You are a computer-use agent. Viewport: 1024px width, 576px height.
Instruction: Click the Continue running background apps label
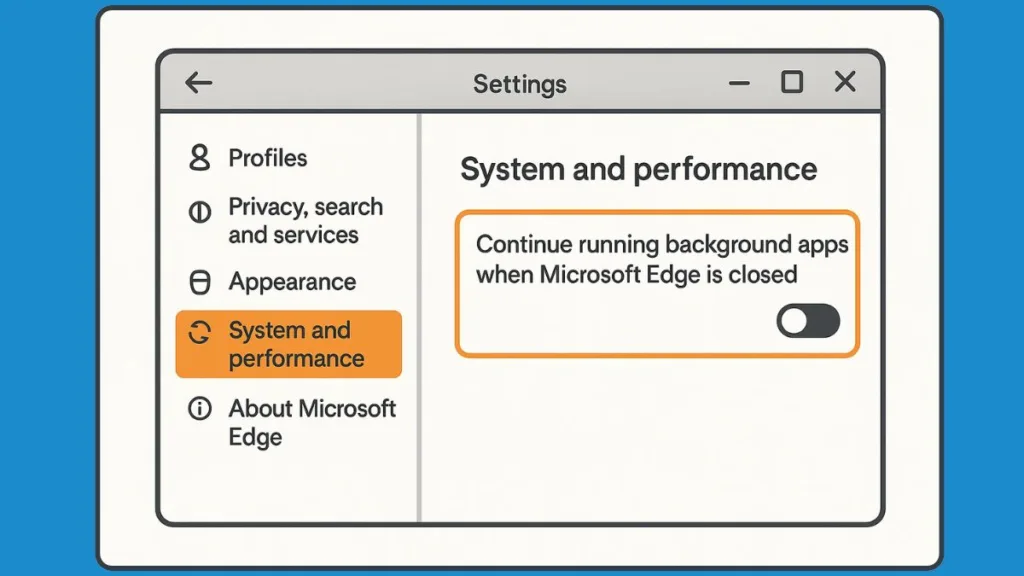pyautogui.click(x=661, y=259)
